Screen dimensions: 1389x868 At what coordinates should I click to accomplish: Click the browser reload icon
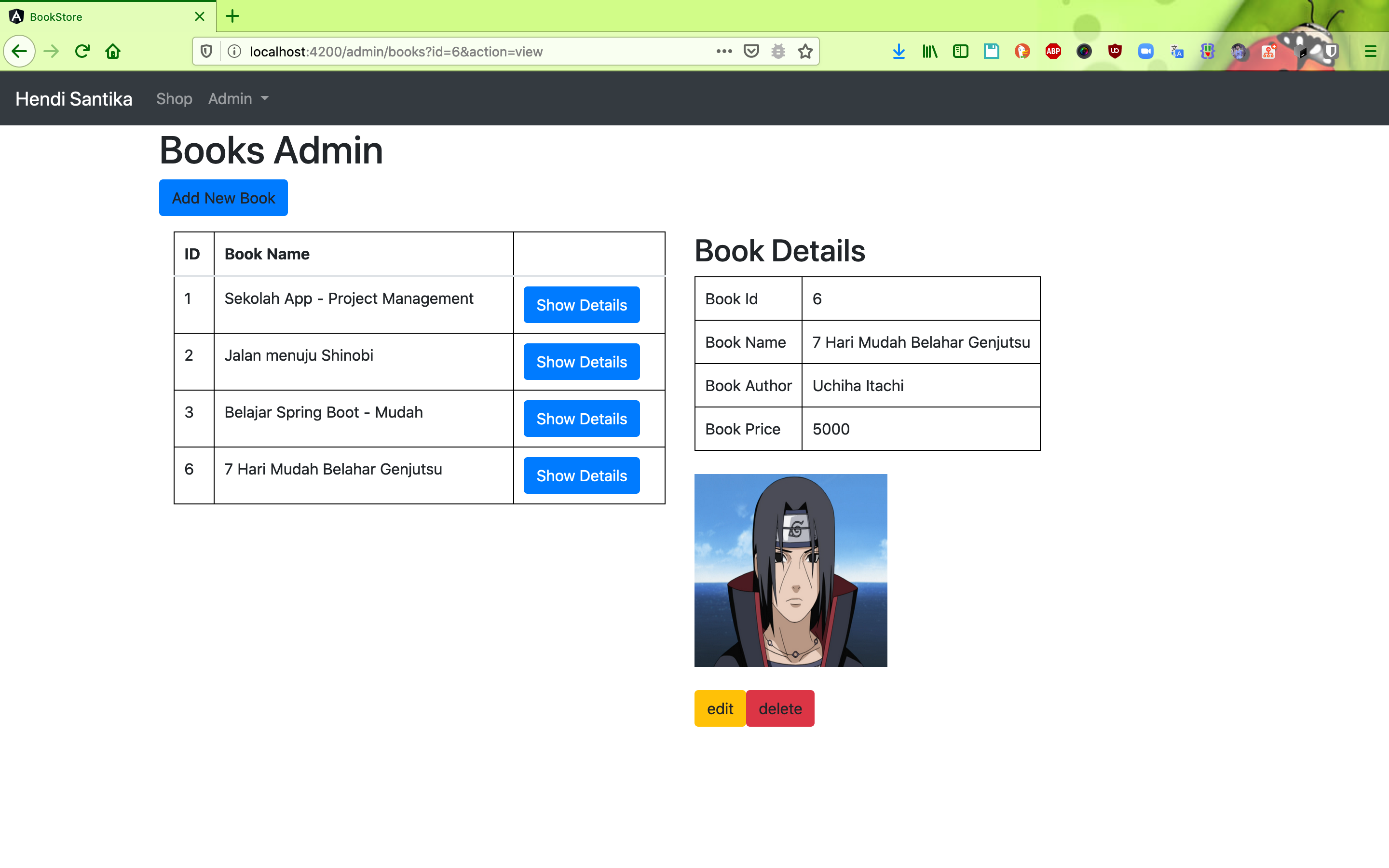82,52
